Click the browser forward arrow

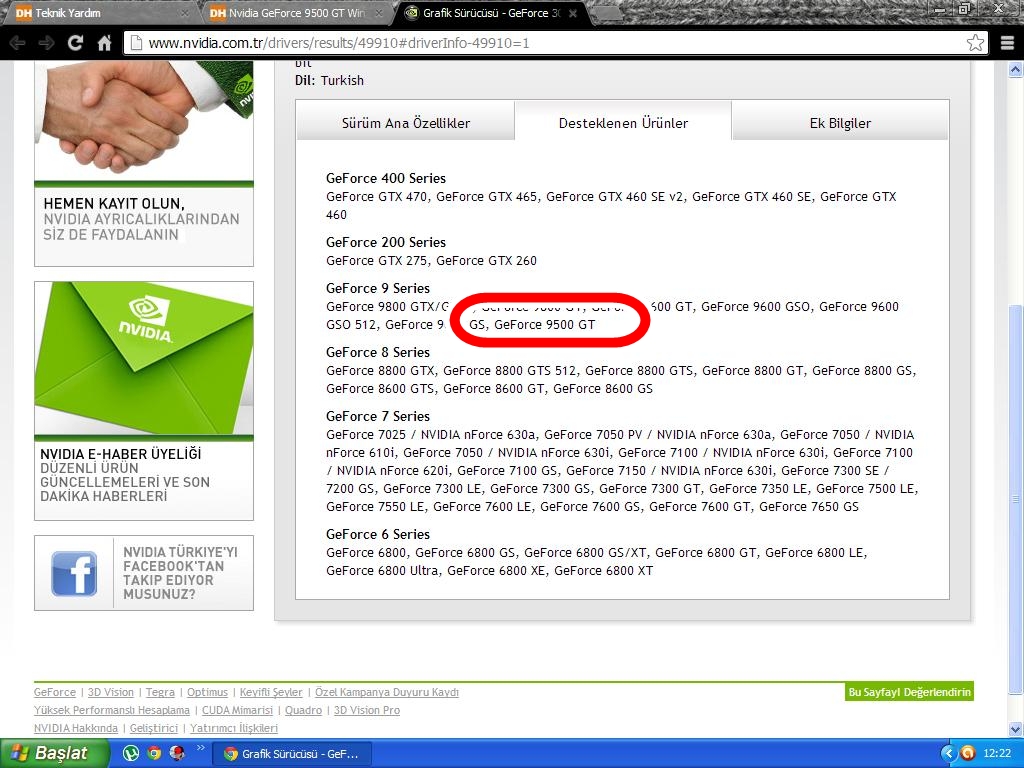[46, 43]
